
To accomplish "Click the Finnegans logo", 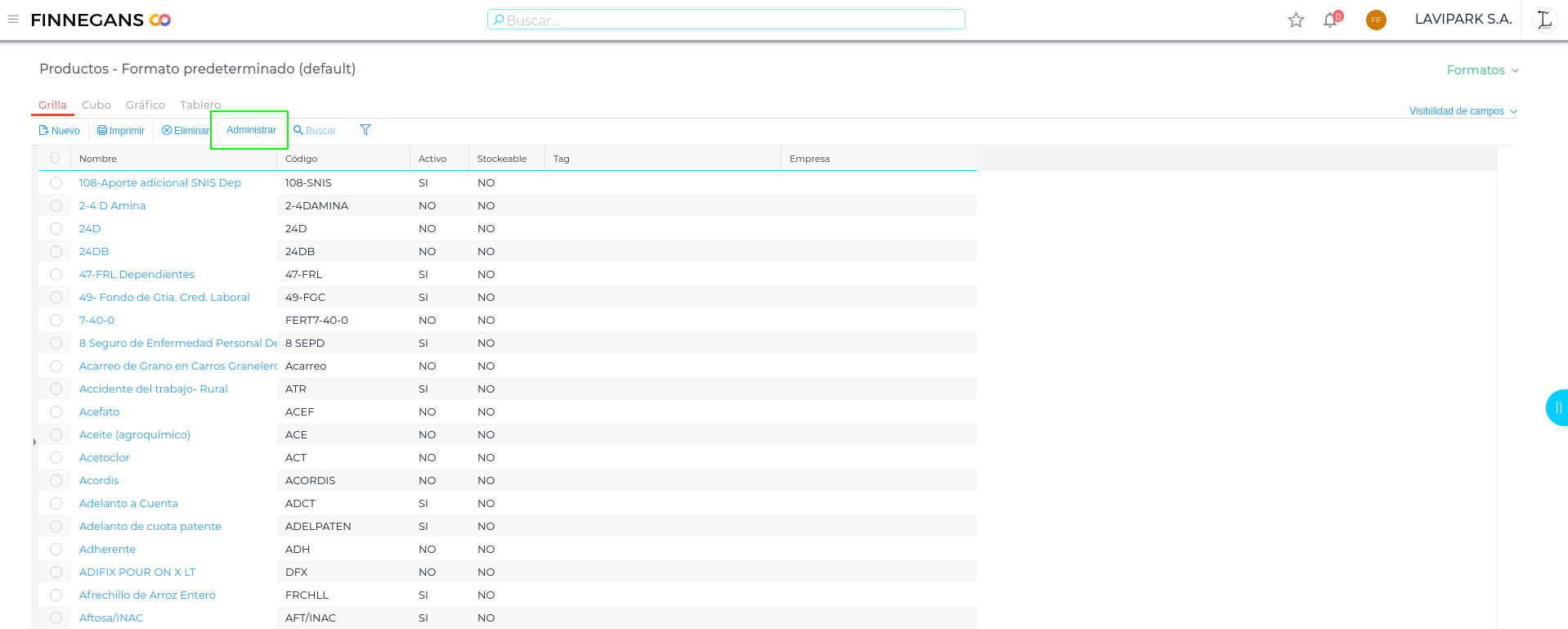I will [x=101, y=20].
